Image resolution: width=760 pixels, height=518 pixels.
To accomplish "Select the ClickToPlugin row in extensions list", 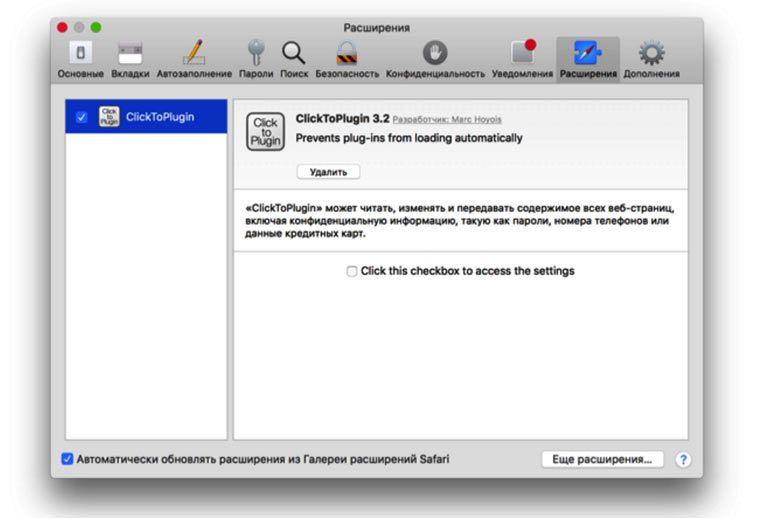I will [146, 117].
